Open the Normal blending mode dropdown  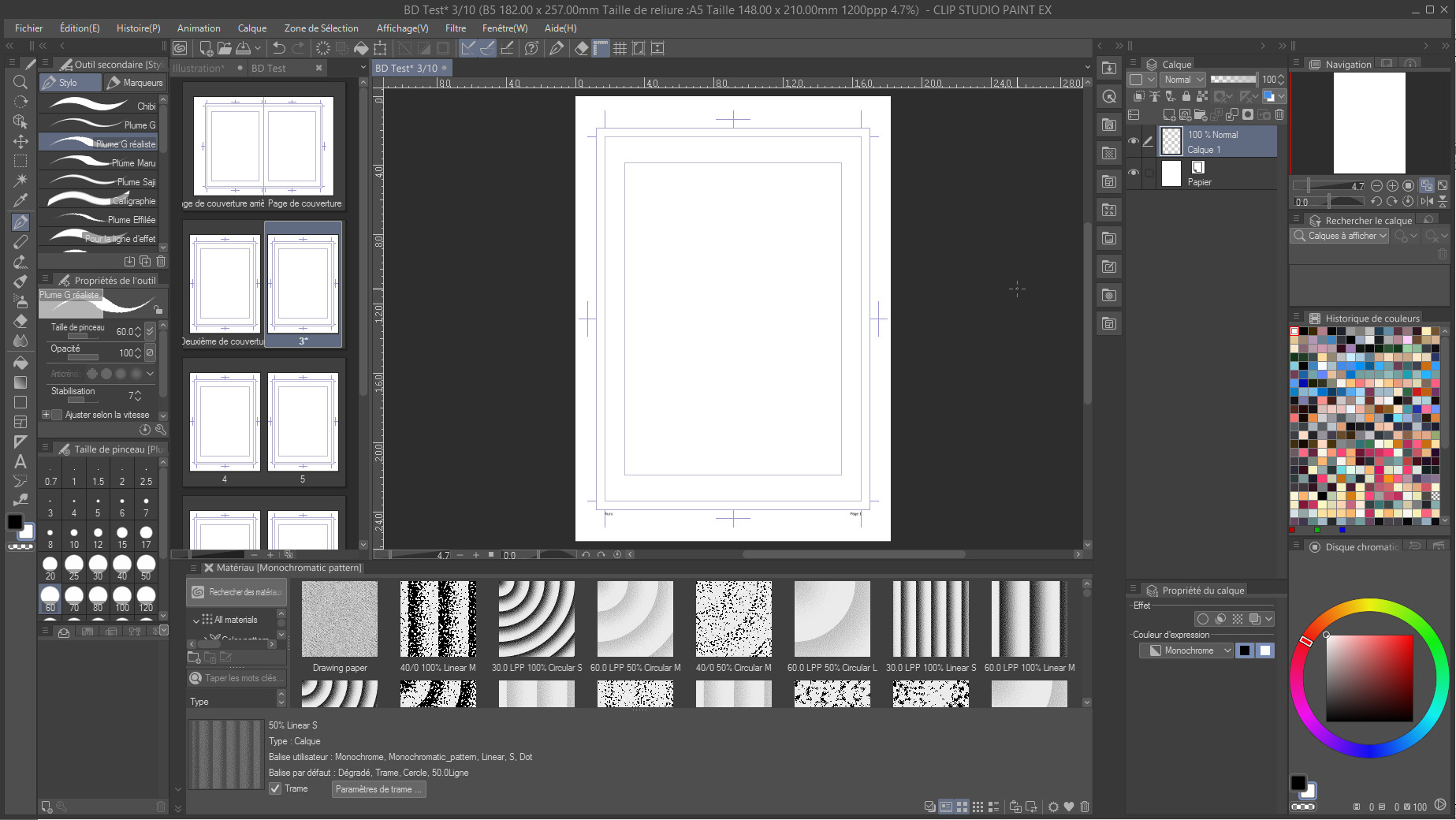(x=1183, y=79)
